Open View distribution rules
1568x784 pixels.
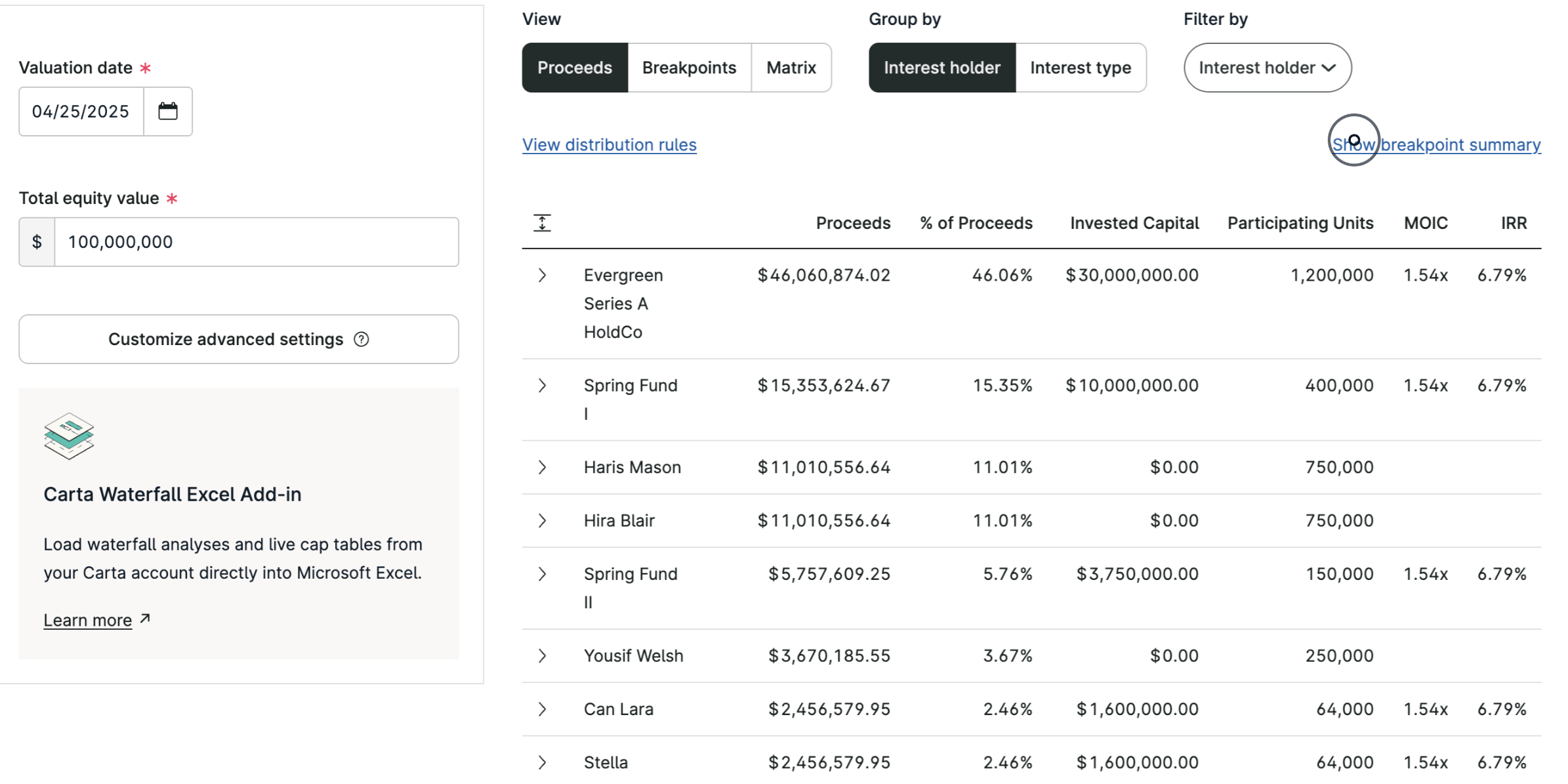pos(609,144)
